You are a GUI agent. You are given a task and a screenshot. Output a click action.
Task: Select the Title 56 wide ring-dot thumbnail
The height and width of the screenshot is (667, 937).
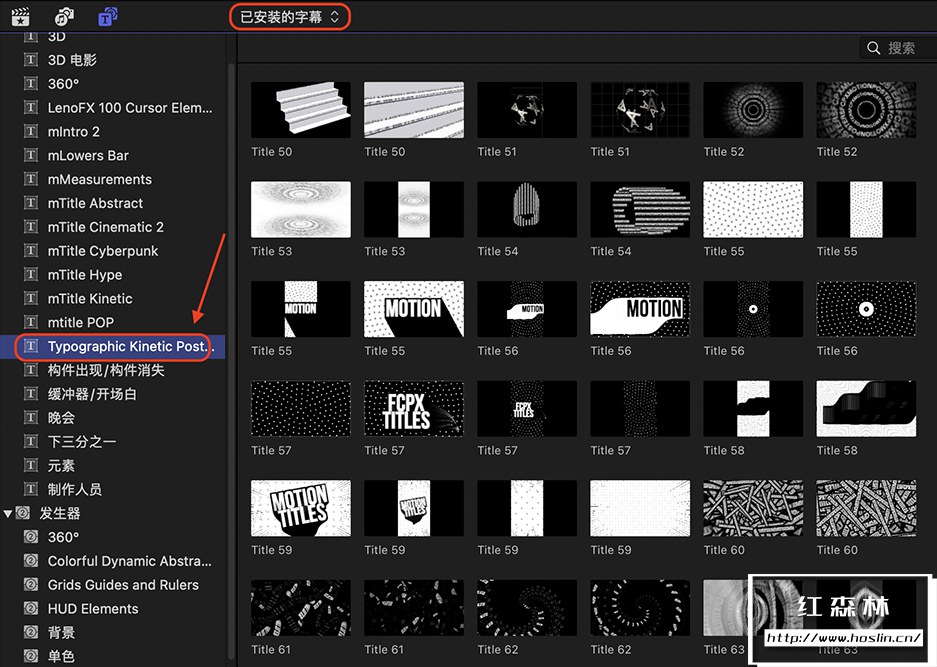(866, 309)
